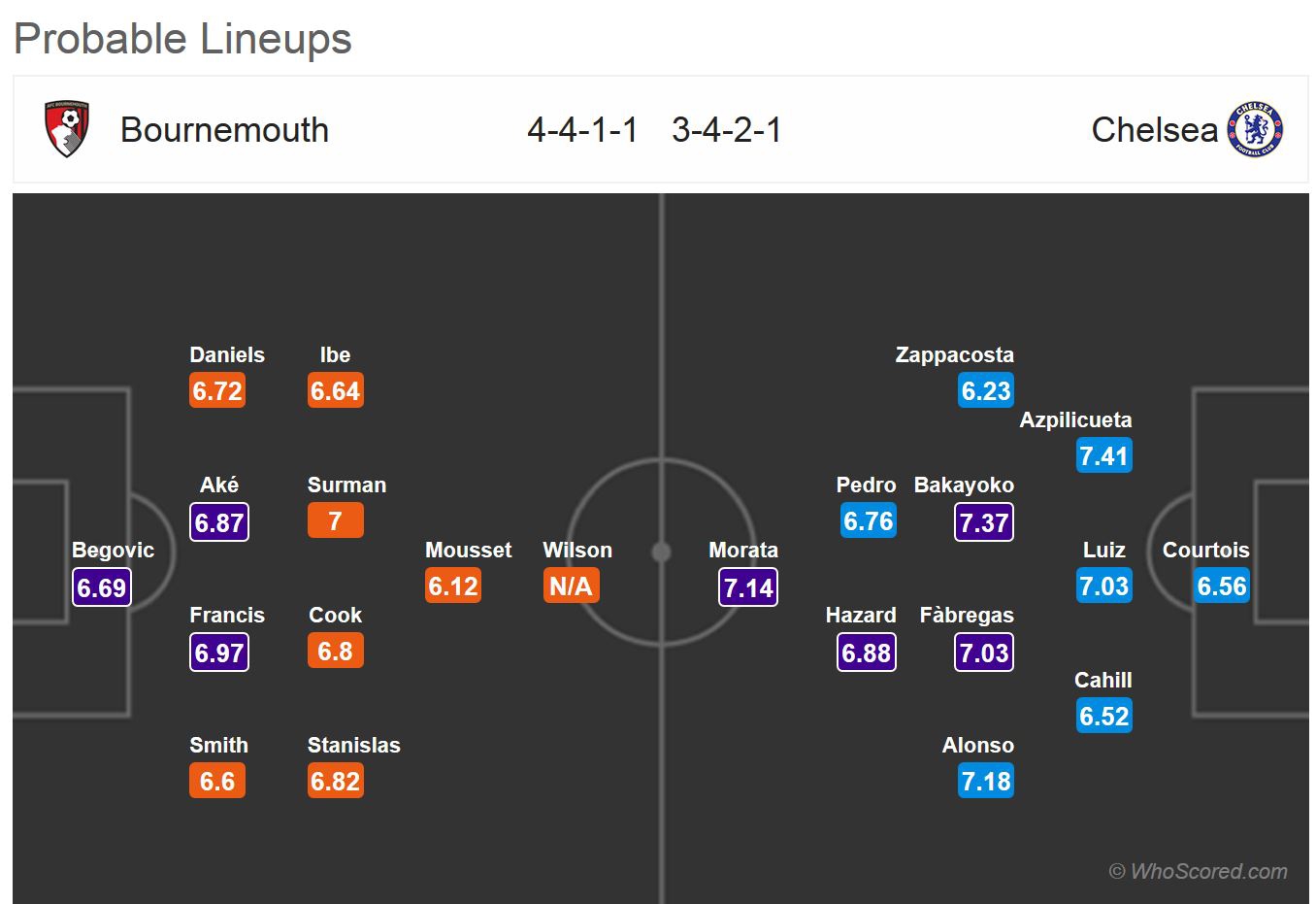Click the 3-4-2-1 formation text

[727, 130]
